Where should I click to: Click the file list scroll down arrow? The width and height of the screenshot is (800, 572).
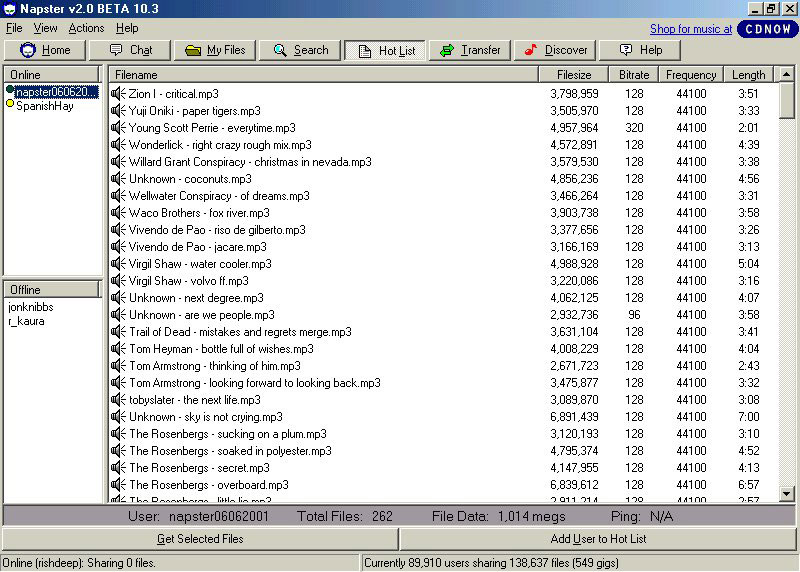786,493
